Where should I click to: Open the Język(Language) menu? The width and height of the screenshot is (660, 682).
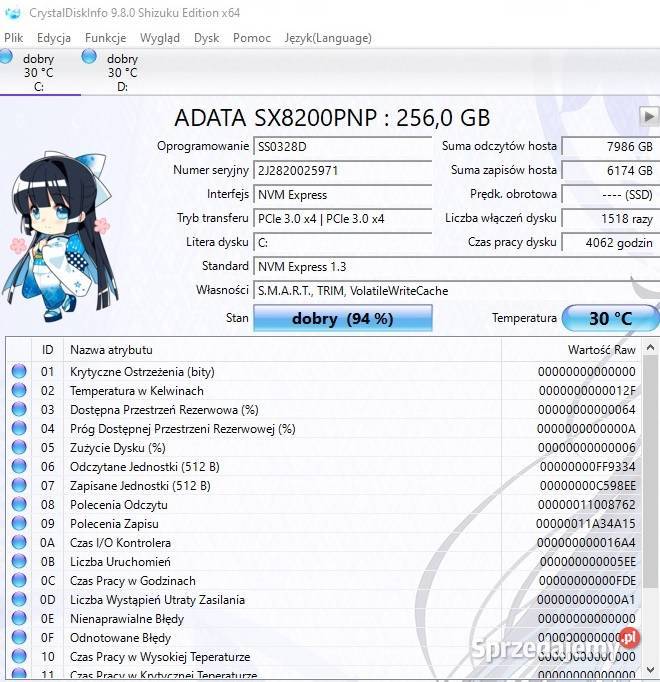click(328, 38)
